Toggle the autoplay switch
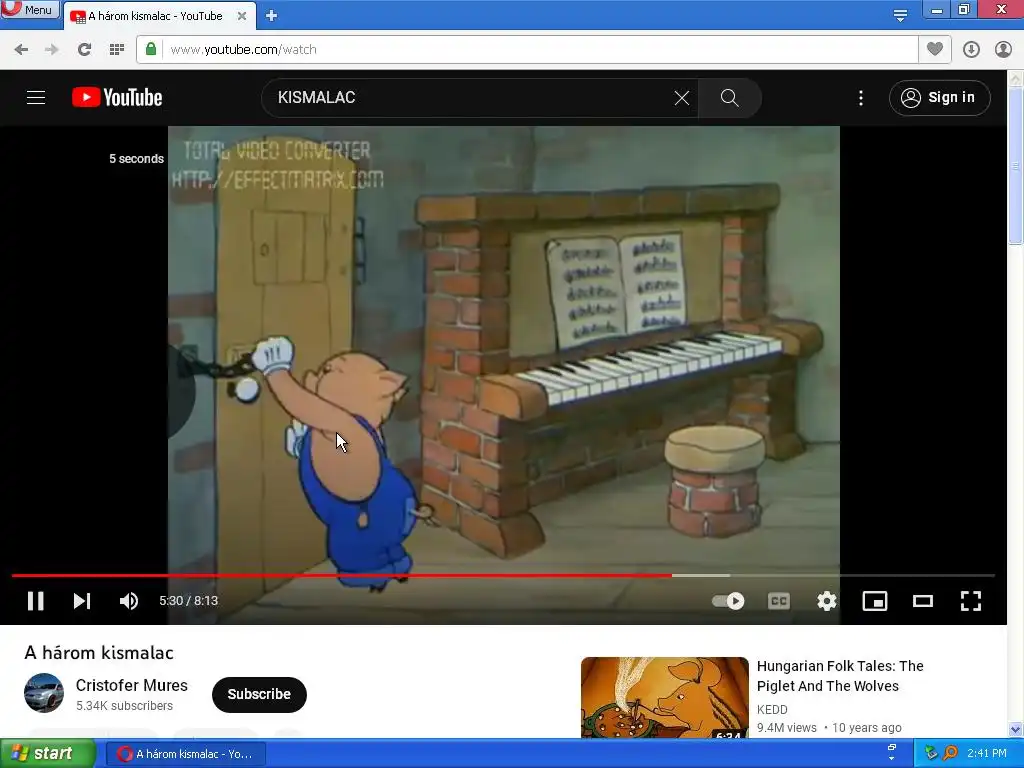 pos(728,601)
